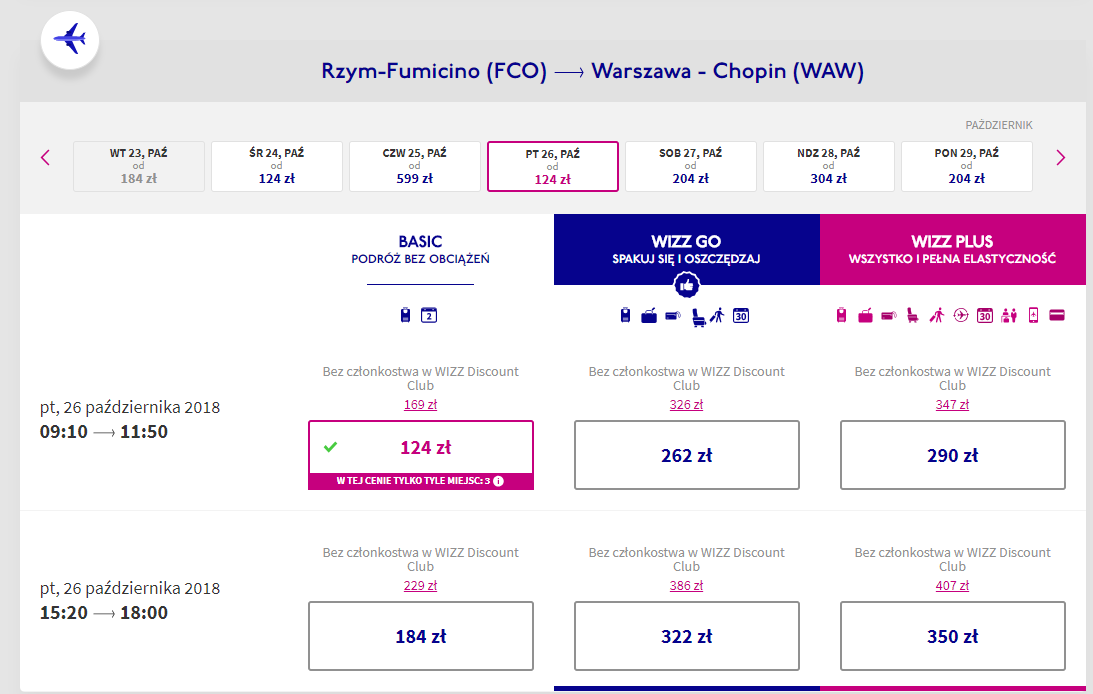Click BASIC carry-on bag icon
Screen dimensions: 1093x694
coord(406,315)
